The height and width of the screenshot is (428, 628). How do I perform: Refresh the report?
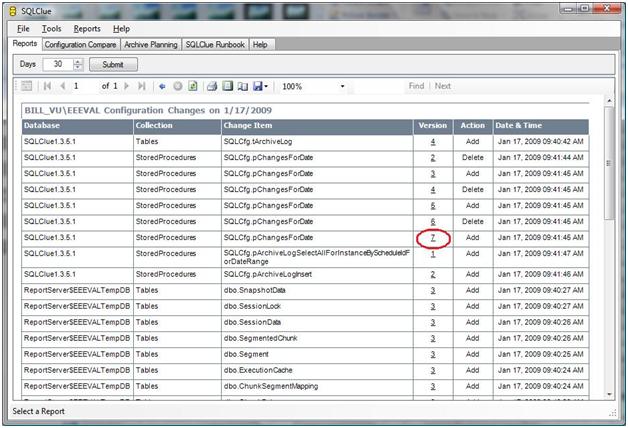[193, 86]
